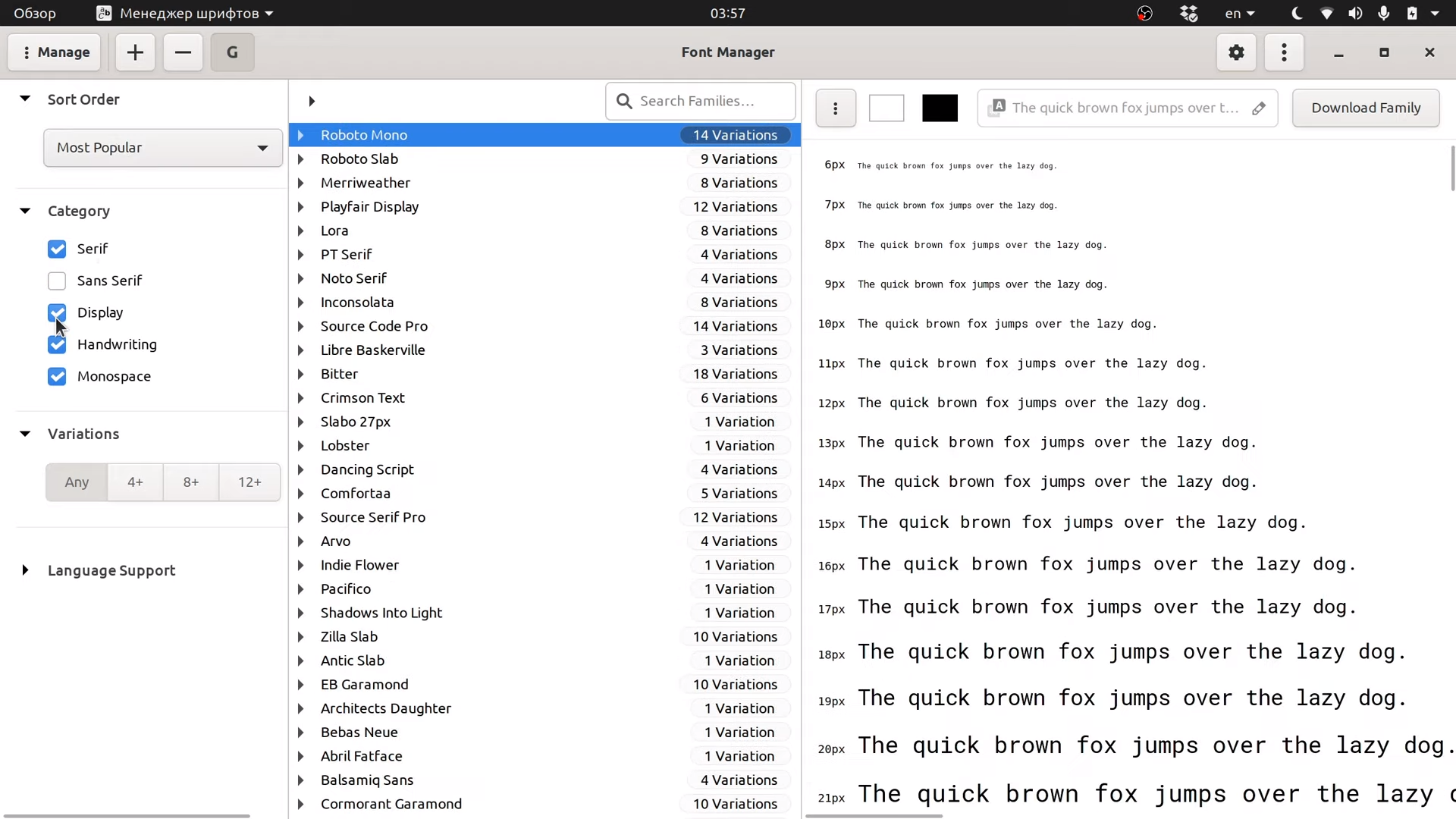1456x819 pixels.
Task: Select the 8+ variations filter
Action: (x=191, y=482)
